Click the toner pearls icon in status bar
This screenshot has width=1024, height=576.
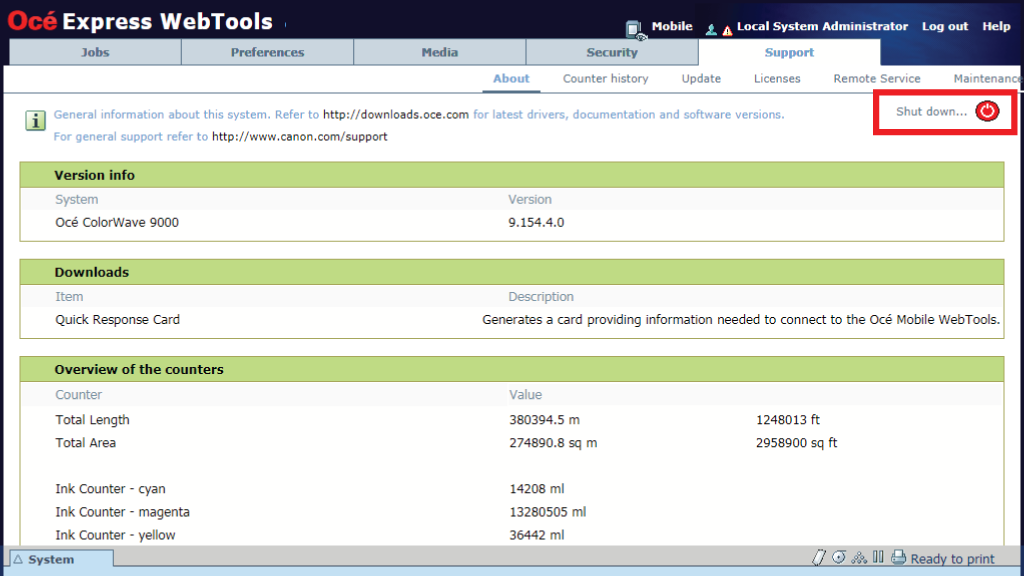859,557
